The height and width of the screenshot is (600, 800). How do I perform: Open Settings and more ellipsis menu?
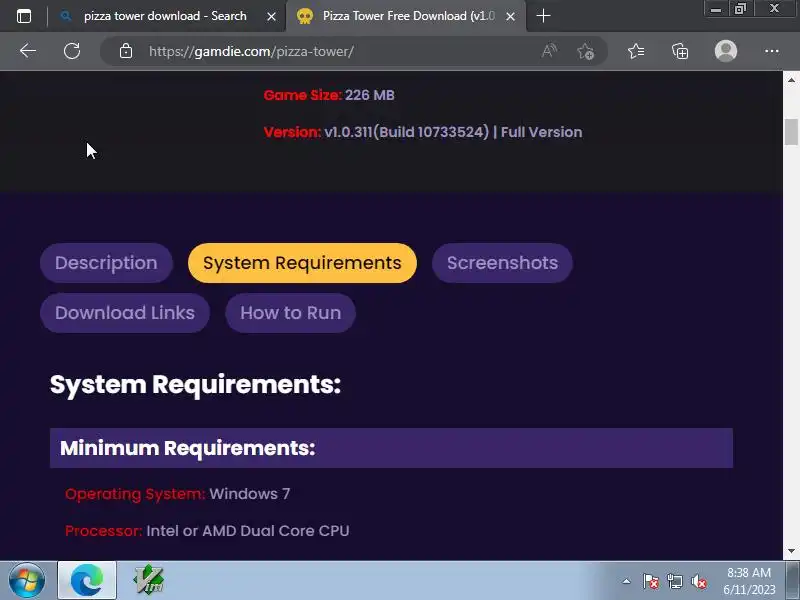pos(771,51)
